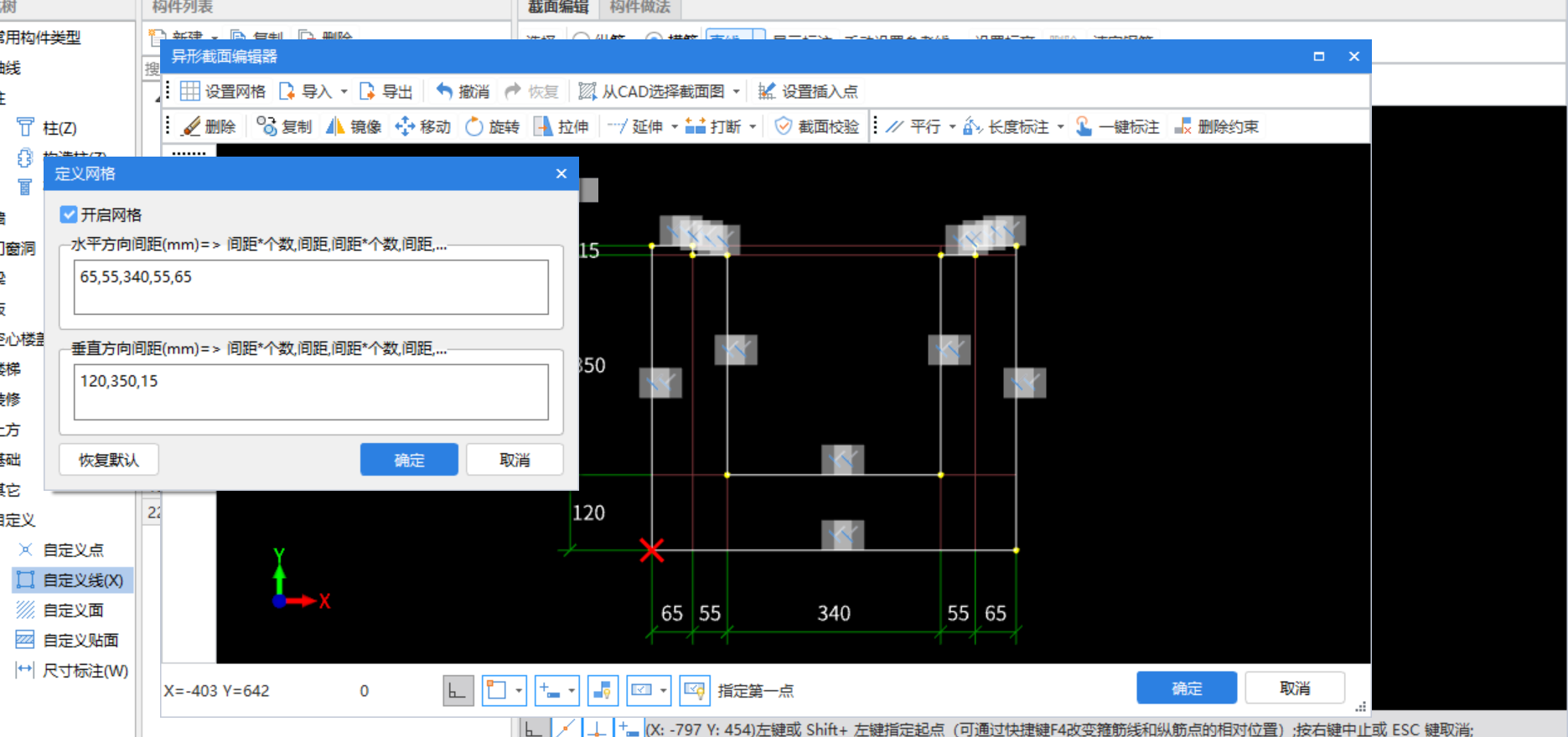Expand the 长度标注 dropdown arrow
The width and height of the screenshot is (1568, 737).
click(1060, 126)
